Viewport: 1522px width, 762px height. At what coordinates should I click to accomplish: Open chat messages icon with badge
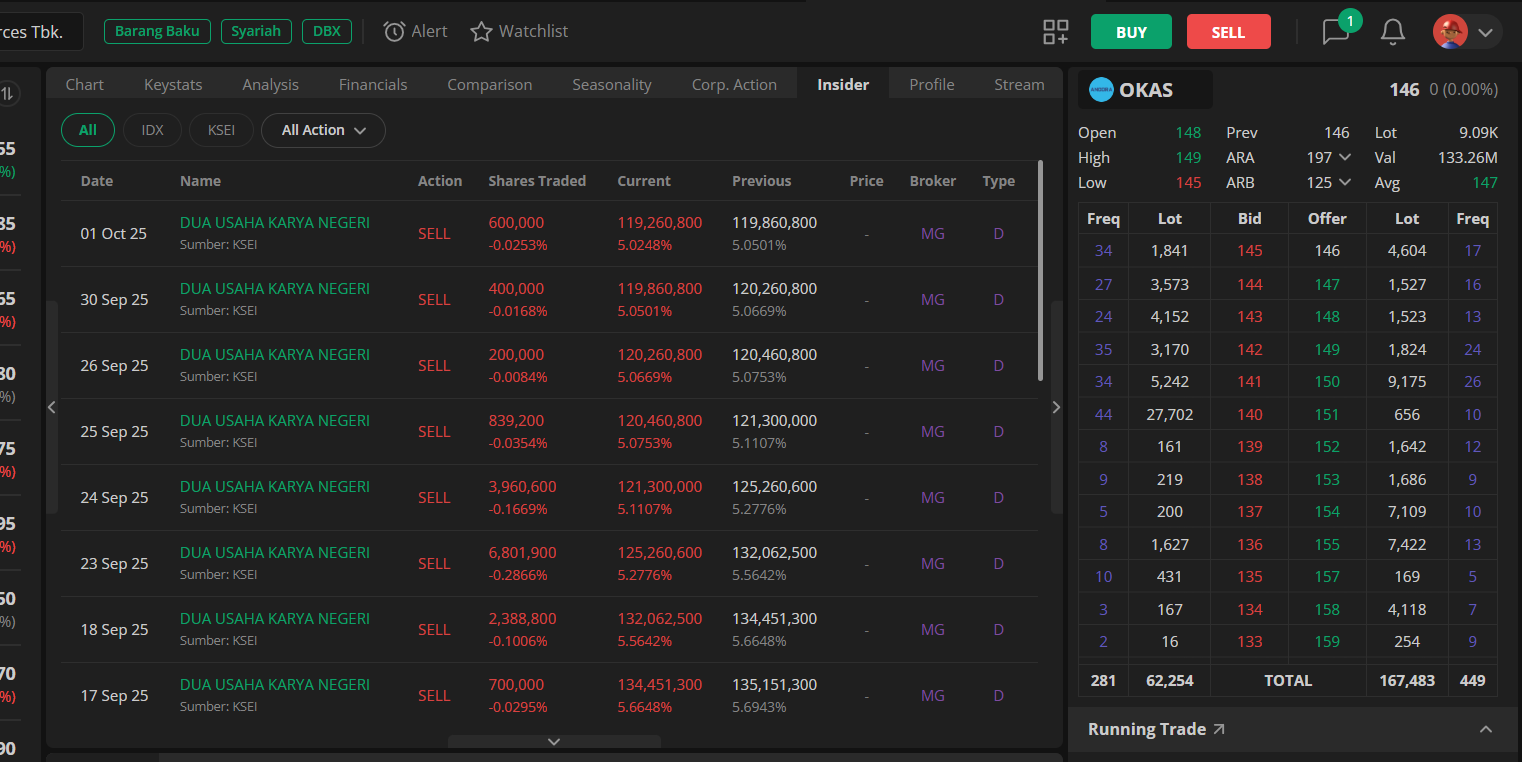[1336, 32]
